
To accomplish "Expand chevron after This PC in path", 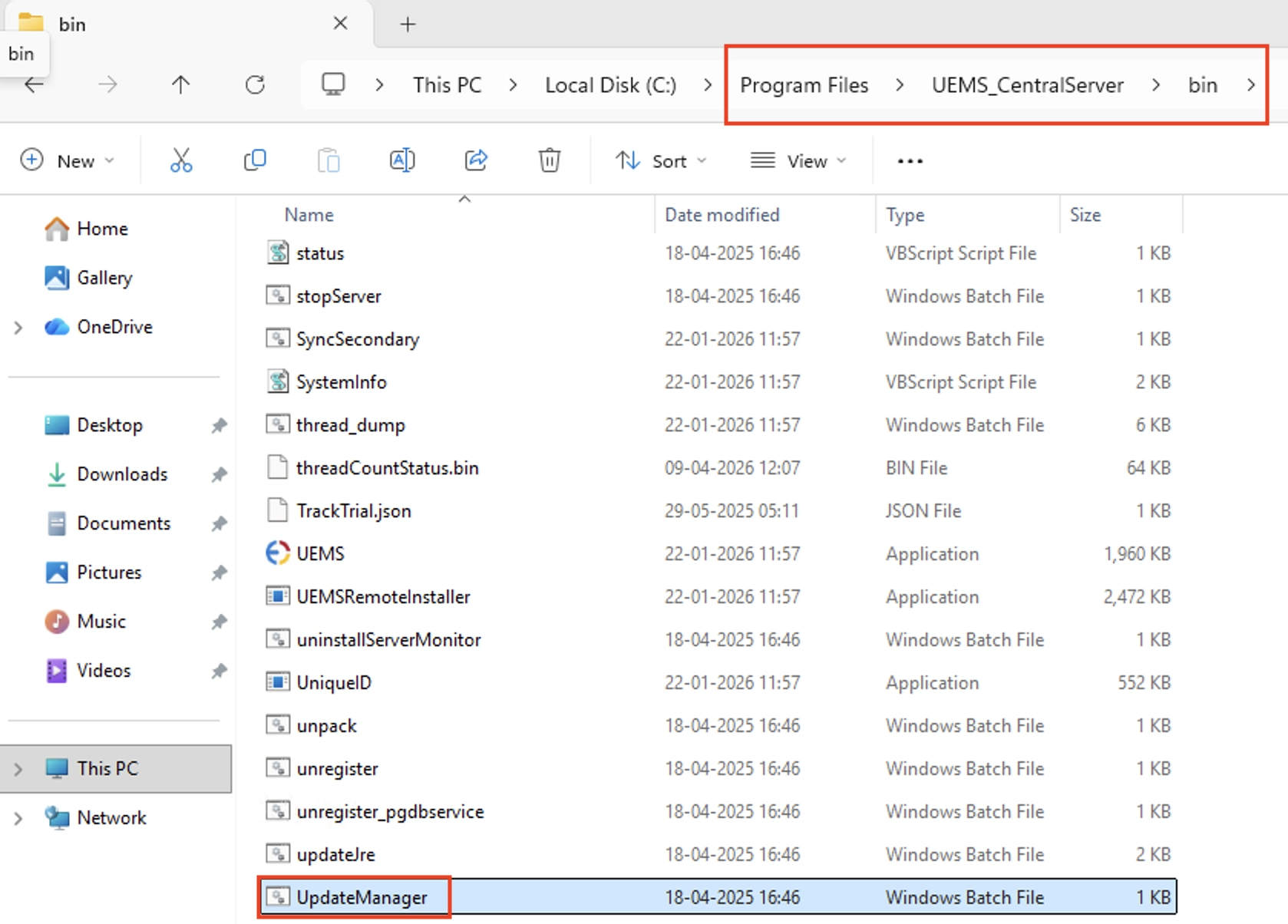I will pyautogui.click(x=513, y=85).
